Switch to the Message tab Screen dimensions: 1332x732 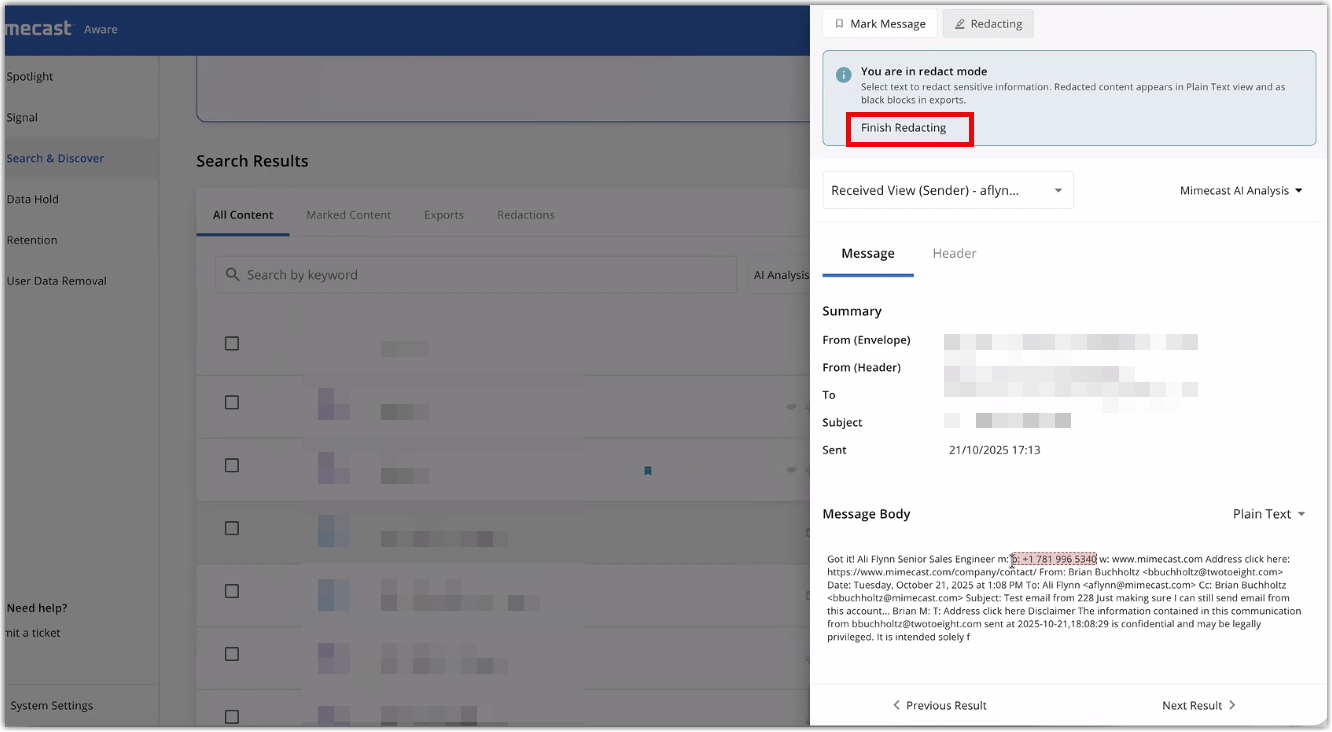coord(868,254)
